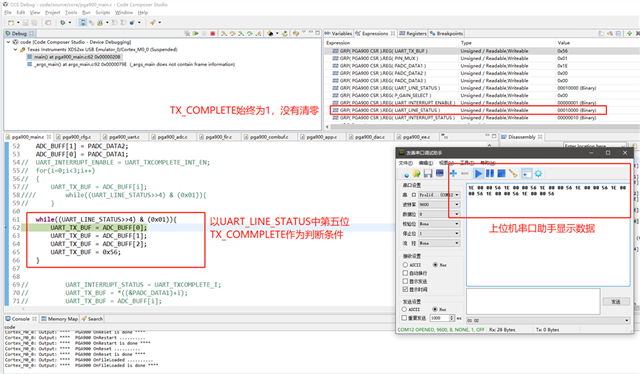Click the Save icon in CCS toolbar

point(26,22)
